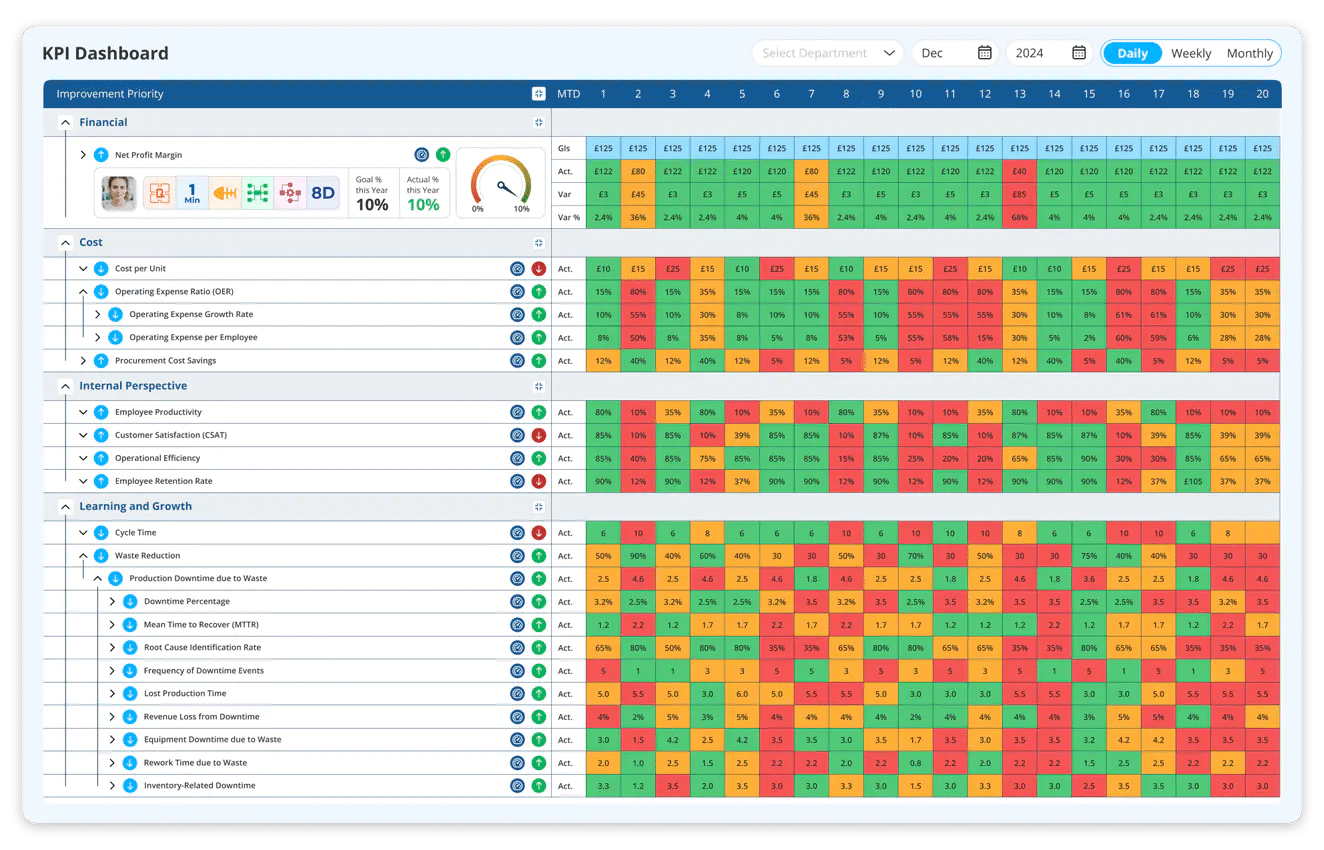Open the 1 Min icon under Net Profit Margin
The height and width of the screenshot is (850, 1324).
click(192, 191)
